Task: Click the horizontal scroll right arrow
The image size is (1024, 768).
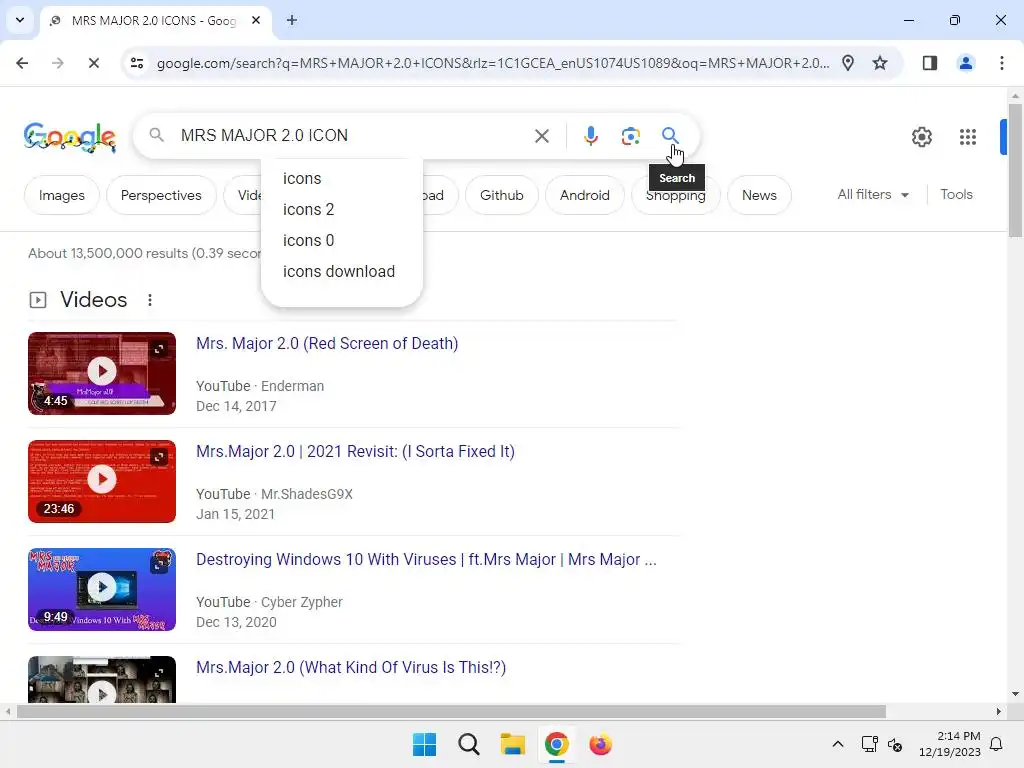Action: pyautogui.click(x=999, y=711)
